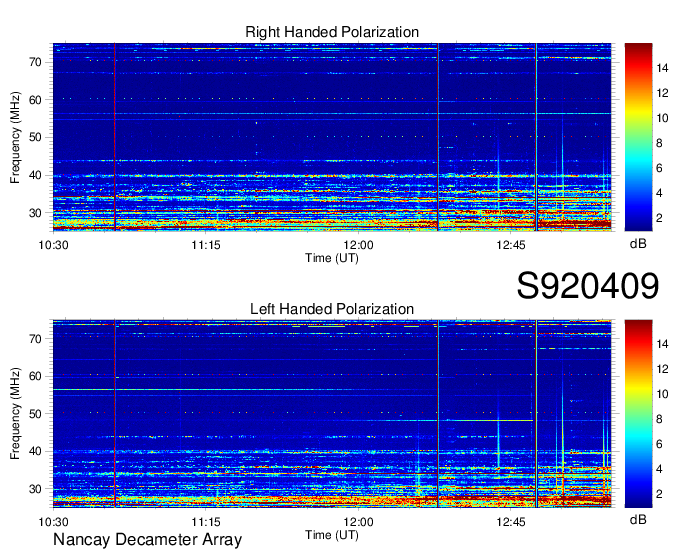Viewport: 680px width, 552px height.
Task: Click the 60 MHz tick of top plot
Action: pyautogui.click(x=35, y=100)
